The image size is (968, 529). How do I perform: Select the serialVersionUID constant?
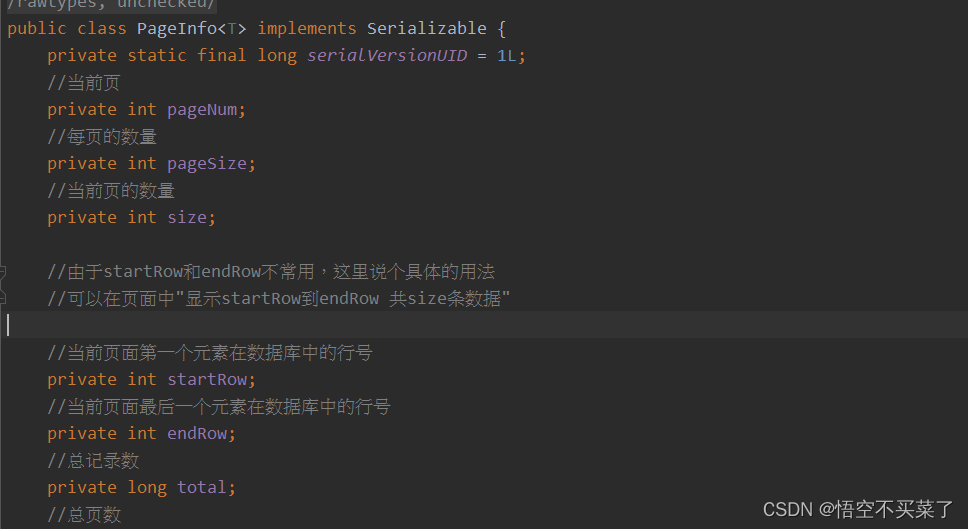[387, 55]
